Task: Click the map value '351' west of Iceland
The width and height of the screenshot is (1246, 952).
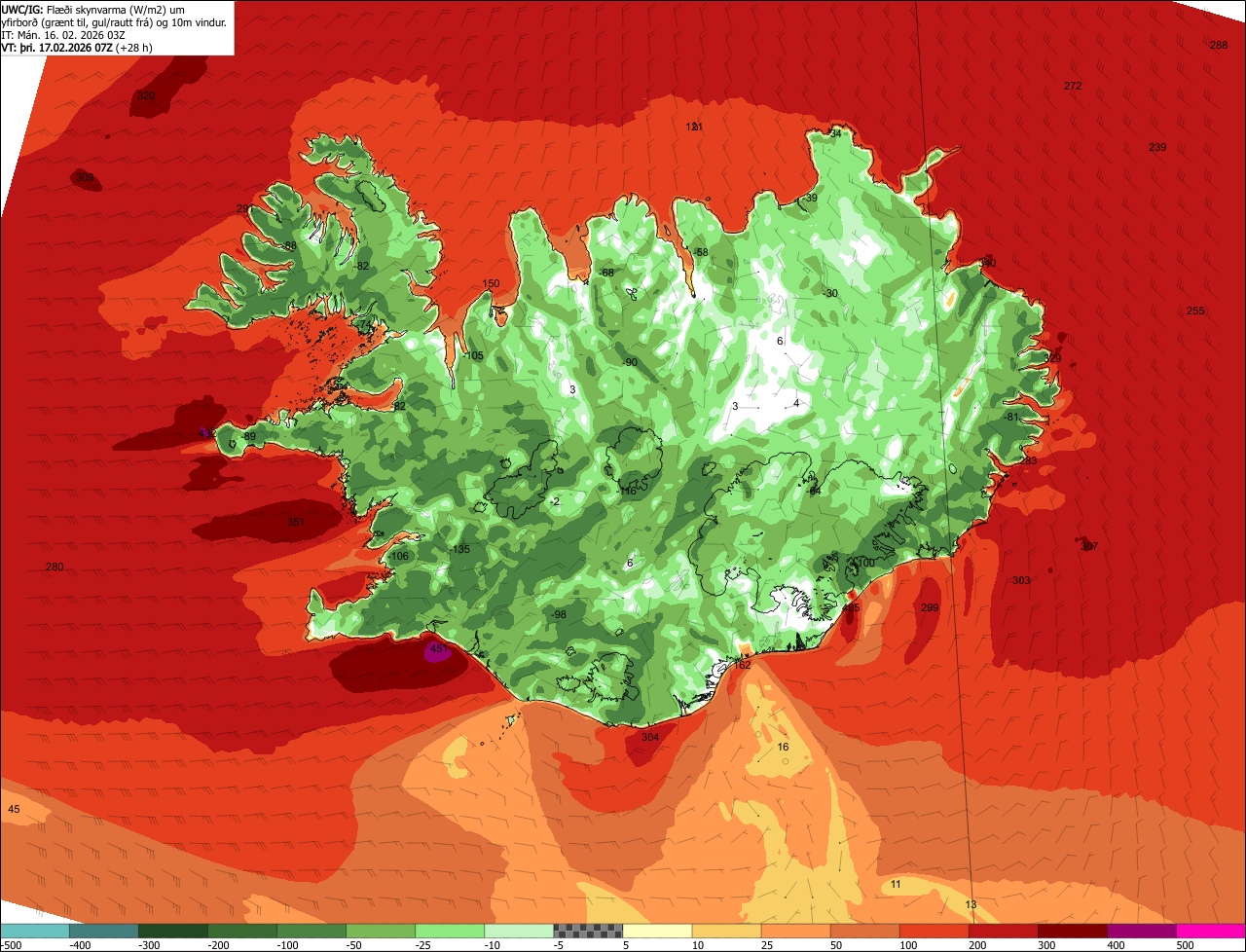Action: click(296, 522)
